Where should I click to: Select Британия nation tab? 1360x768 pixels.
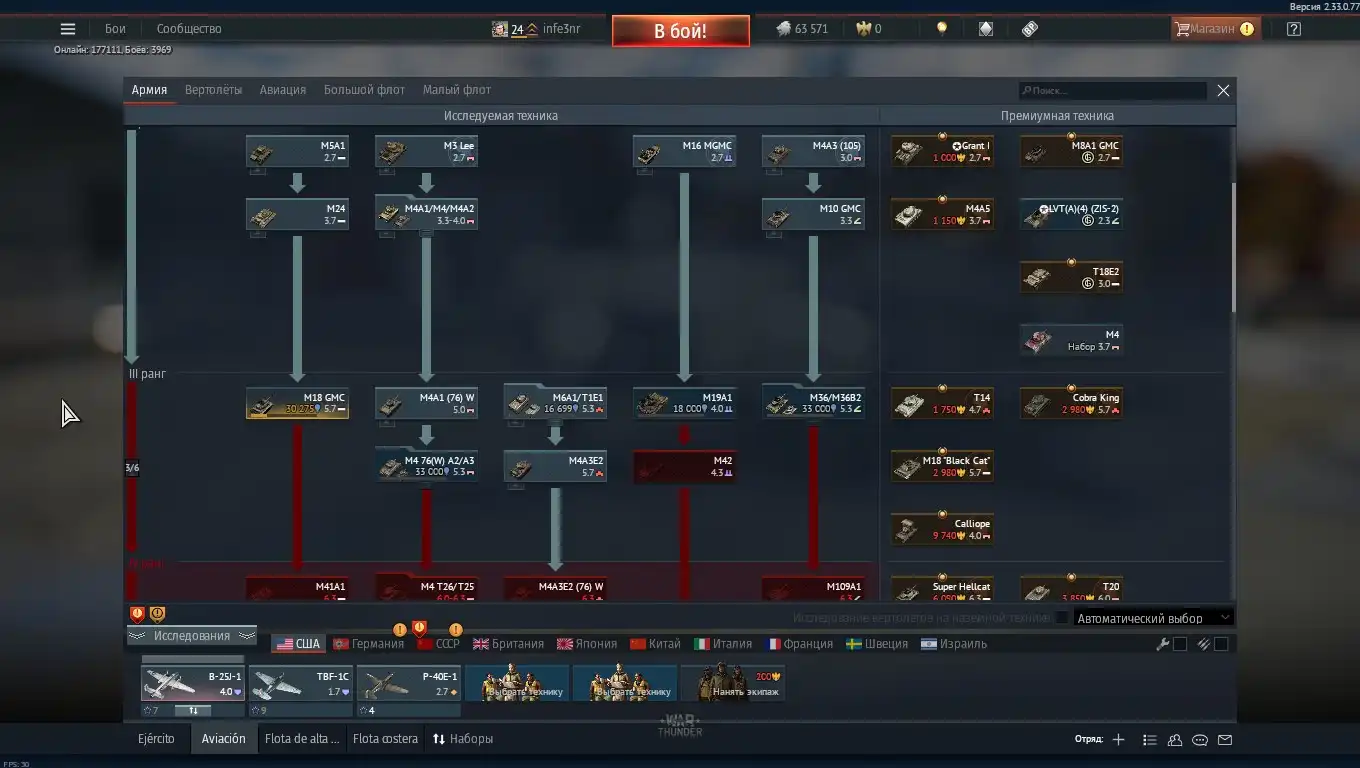tap(508, 644)
